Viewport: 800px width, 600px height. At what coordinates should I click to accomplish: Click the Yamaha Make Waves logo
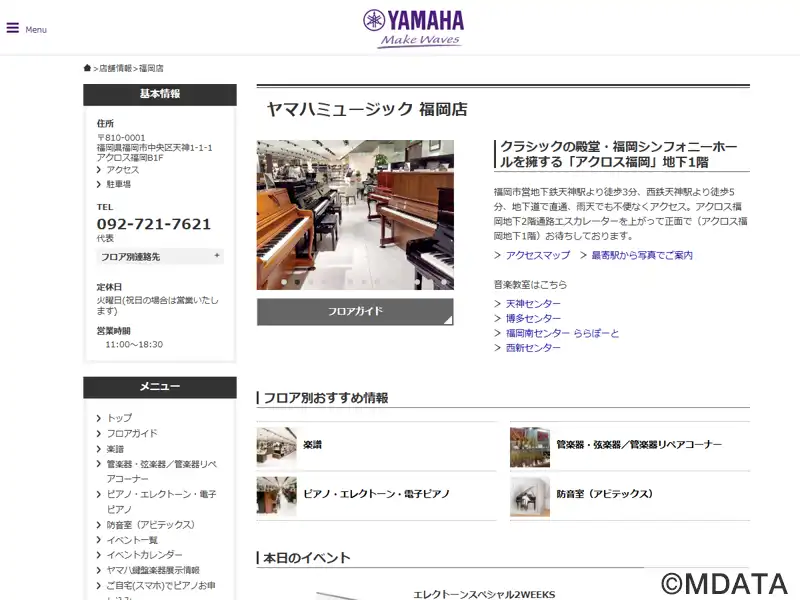(414, 29)
